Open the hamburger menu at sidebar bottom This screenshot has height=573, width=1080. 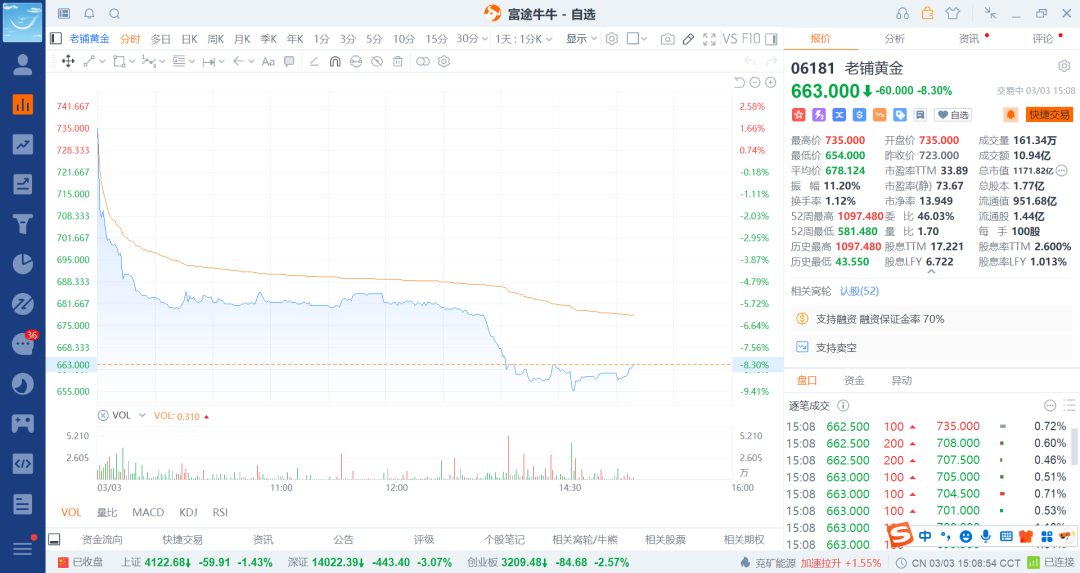tap(23, 548)
